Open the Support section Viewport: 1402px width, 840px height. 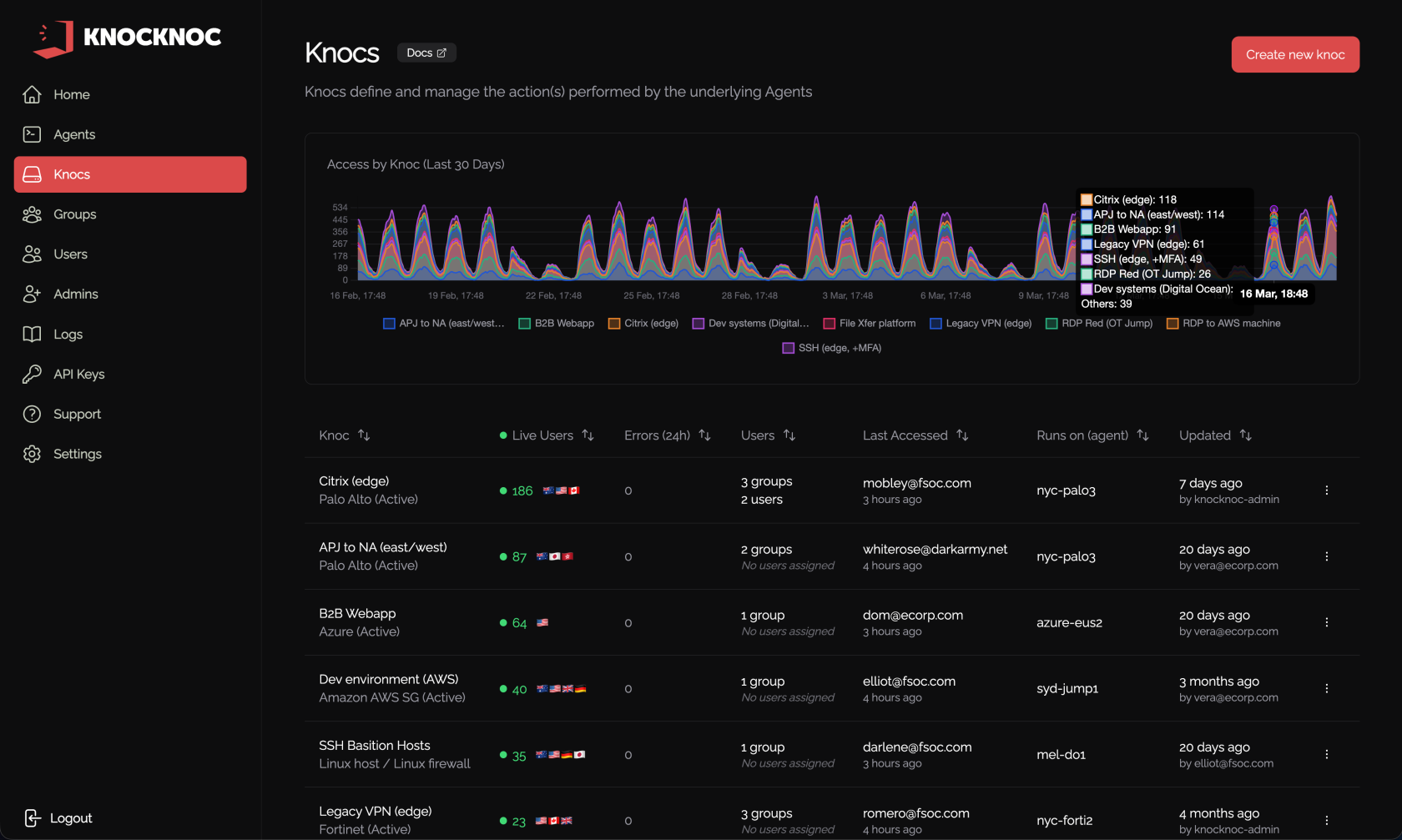tap(32, 414)
